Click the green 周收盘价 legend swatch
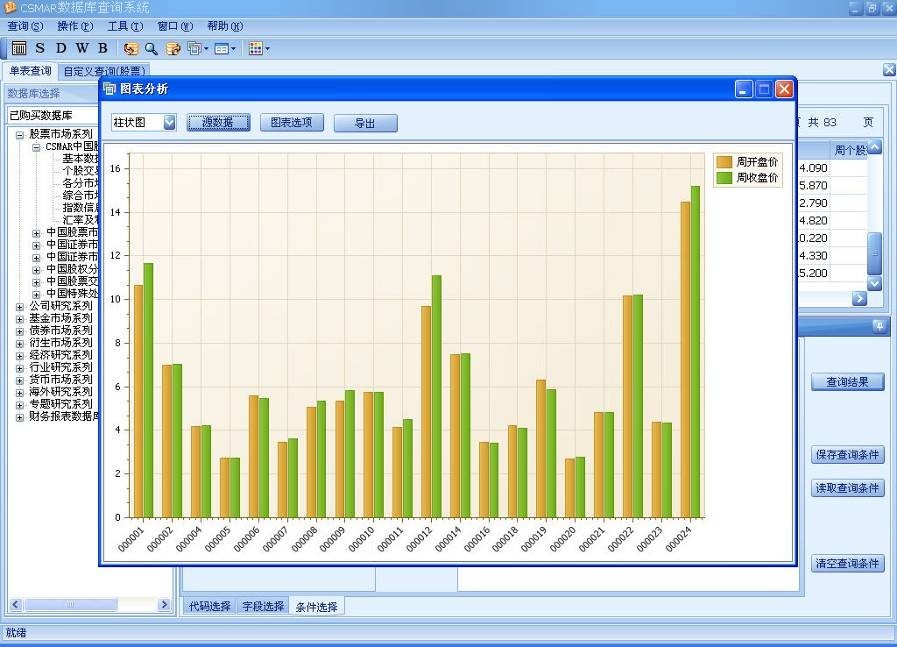 click(x=724, y=178)
